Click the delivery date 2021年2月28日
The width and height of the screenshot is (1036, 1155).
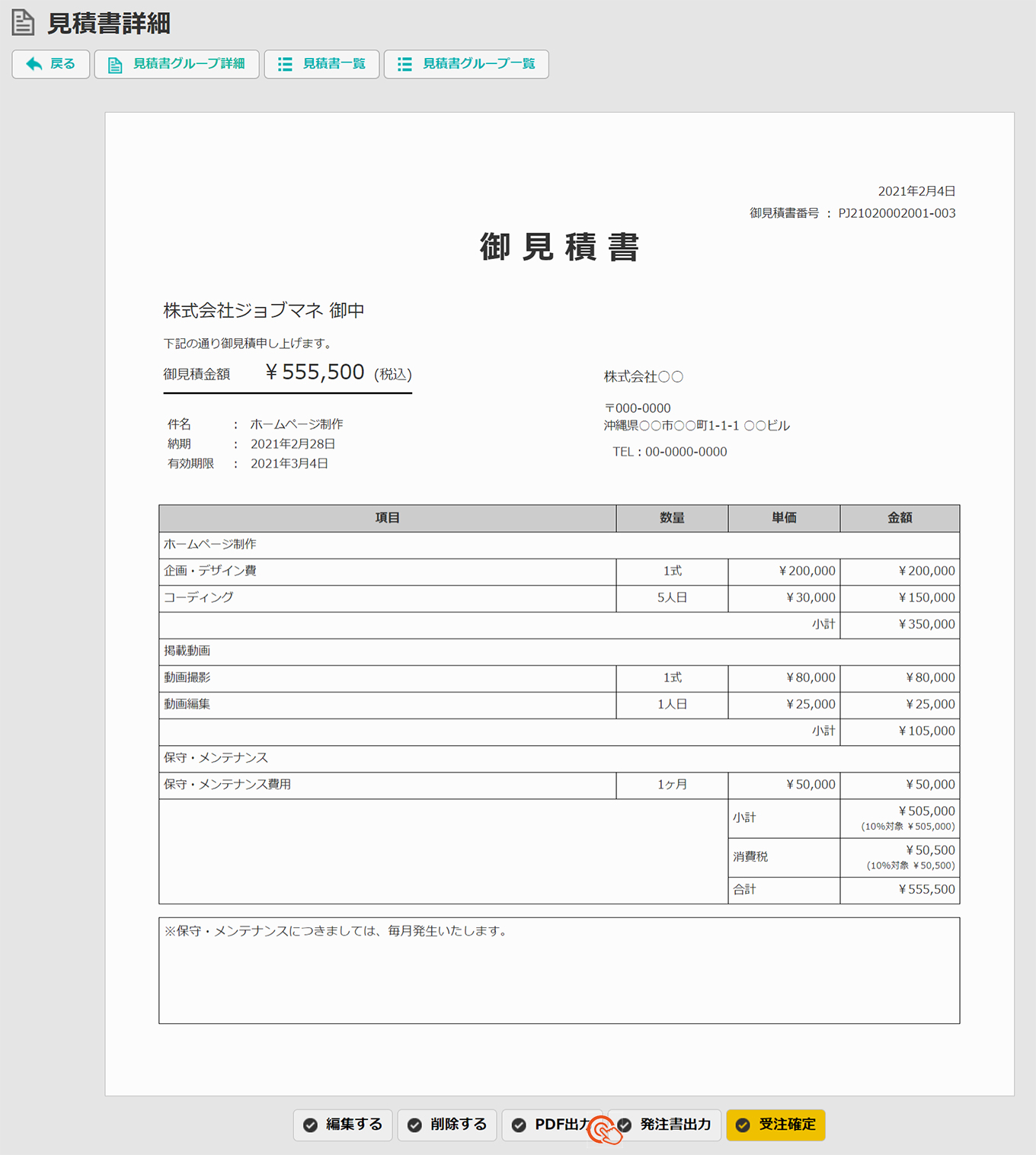tap(293, 444)
